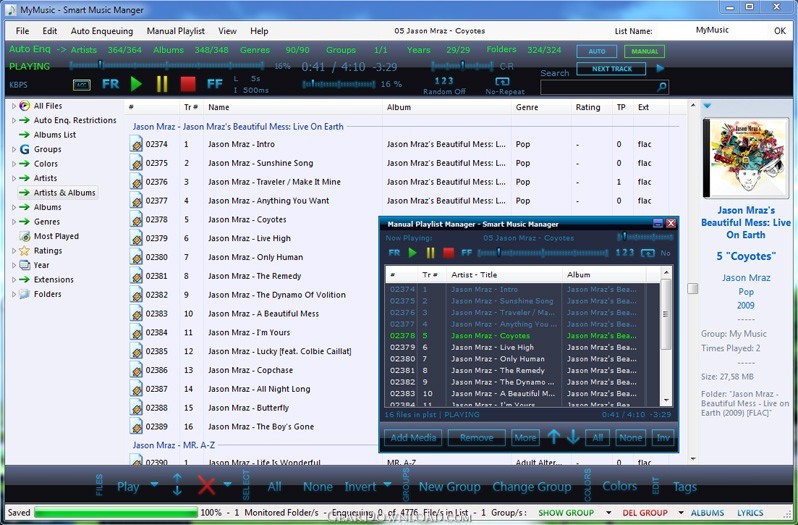Click FF in Manual Playlist Manager
The height and width of the screenshot is (525, 798).
click(x=466, y=253)
